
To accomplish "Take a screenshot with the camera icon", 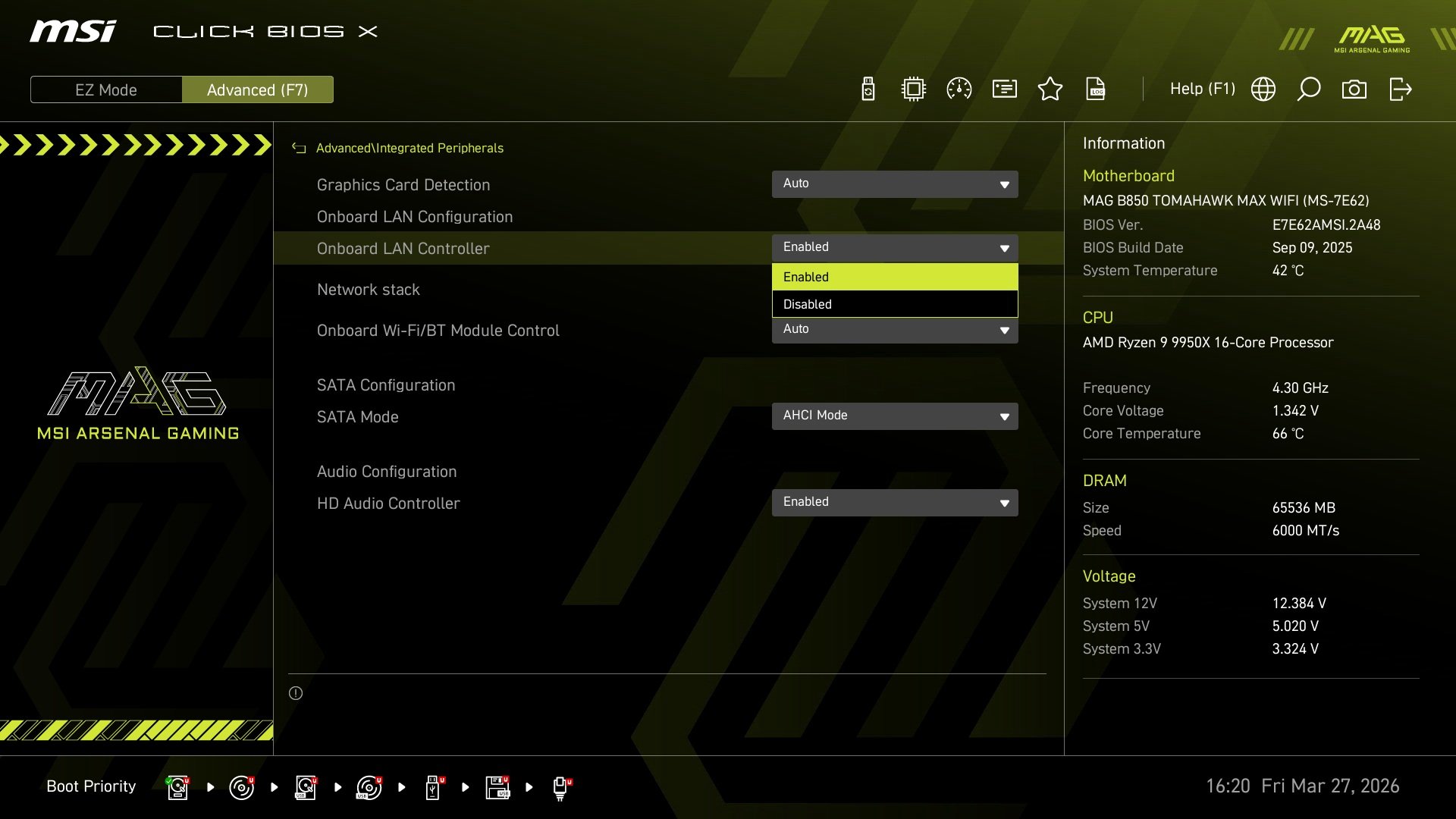I will pyautogui.click(x=1354, y=89).
